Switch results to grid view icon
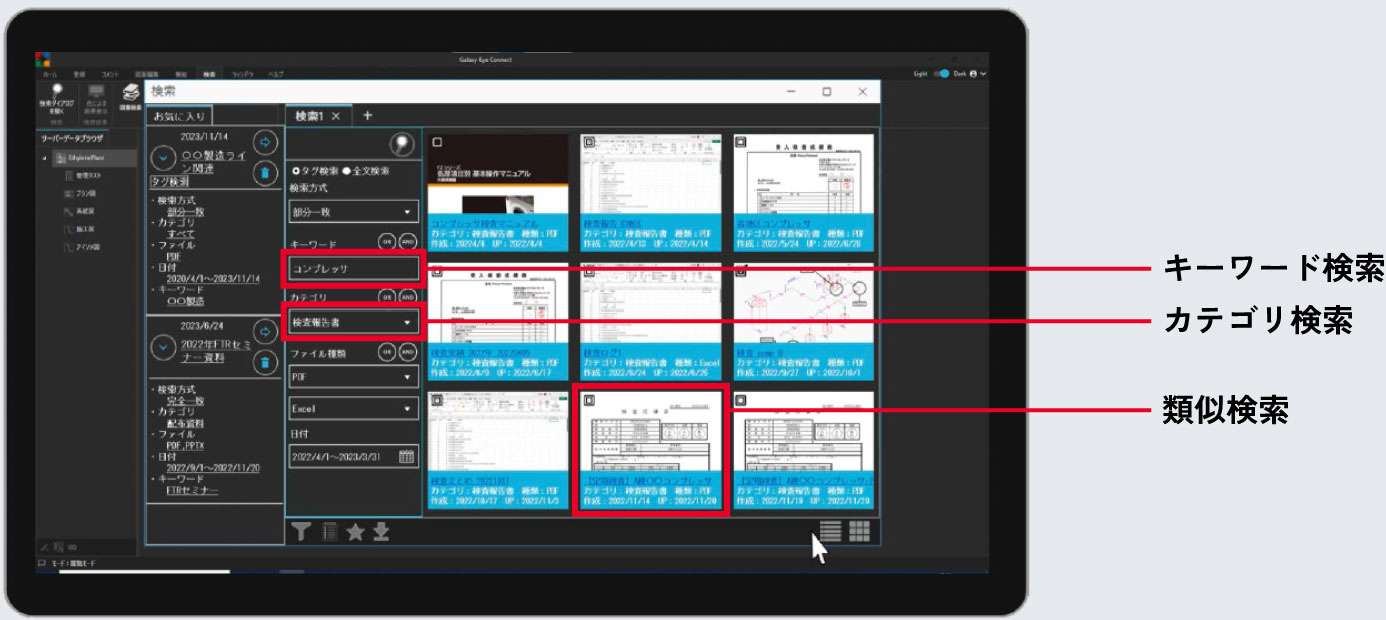Screen dimensions: 1386x620 tap(859, 532)
